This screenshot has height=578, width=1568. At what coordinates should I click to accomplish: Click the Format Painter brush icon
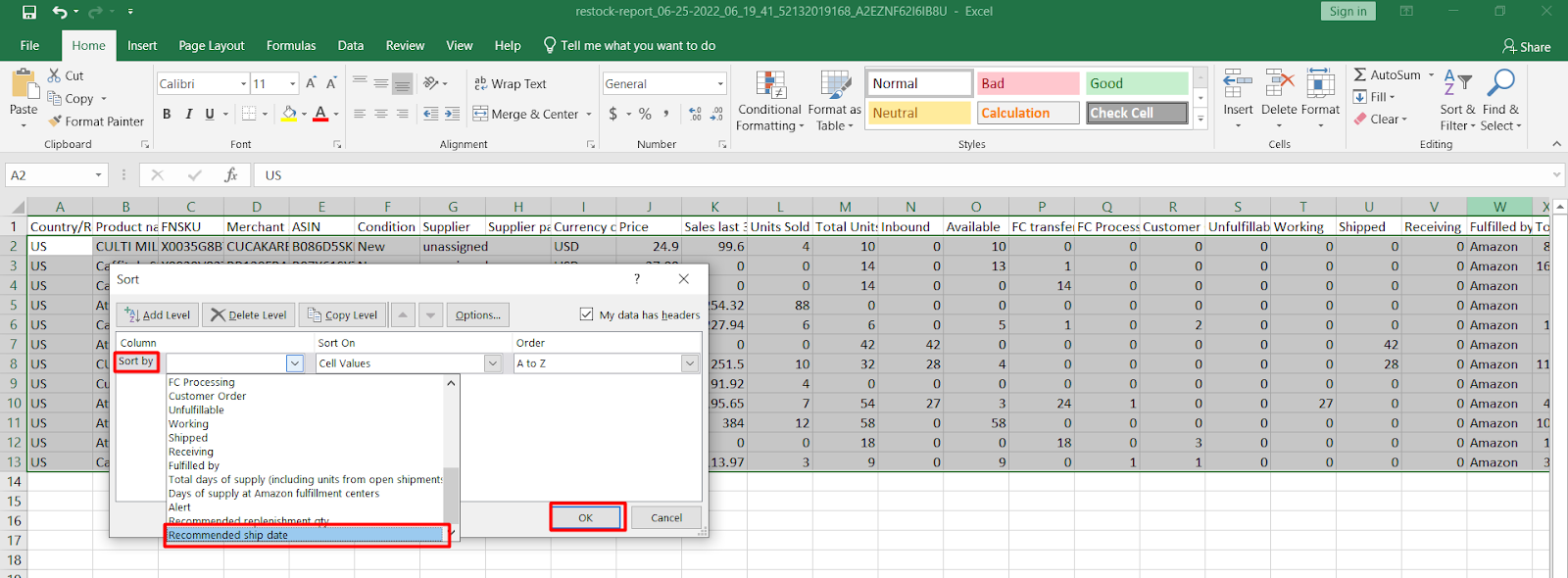coord(55,121)
